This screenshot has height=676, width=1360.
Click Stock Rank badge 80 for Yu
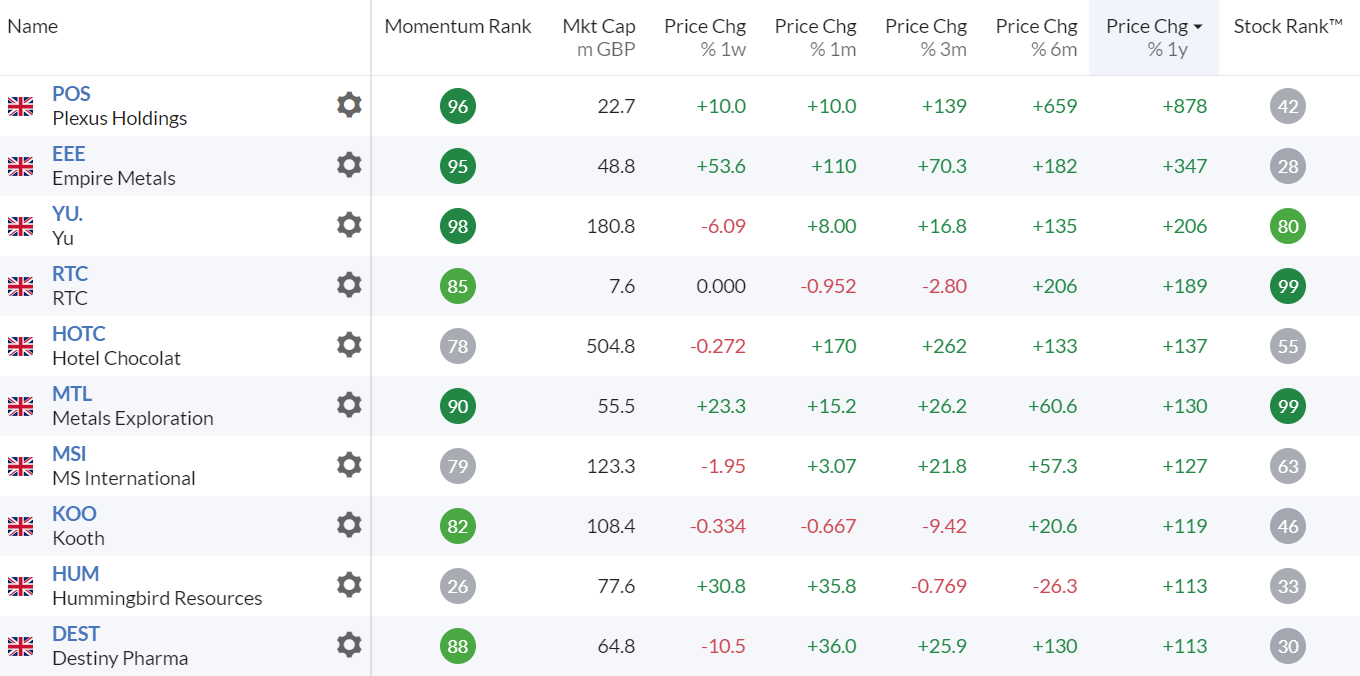tap(1288, 226)
